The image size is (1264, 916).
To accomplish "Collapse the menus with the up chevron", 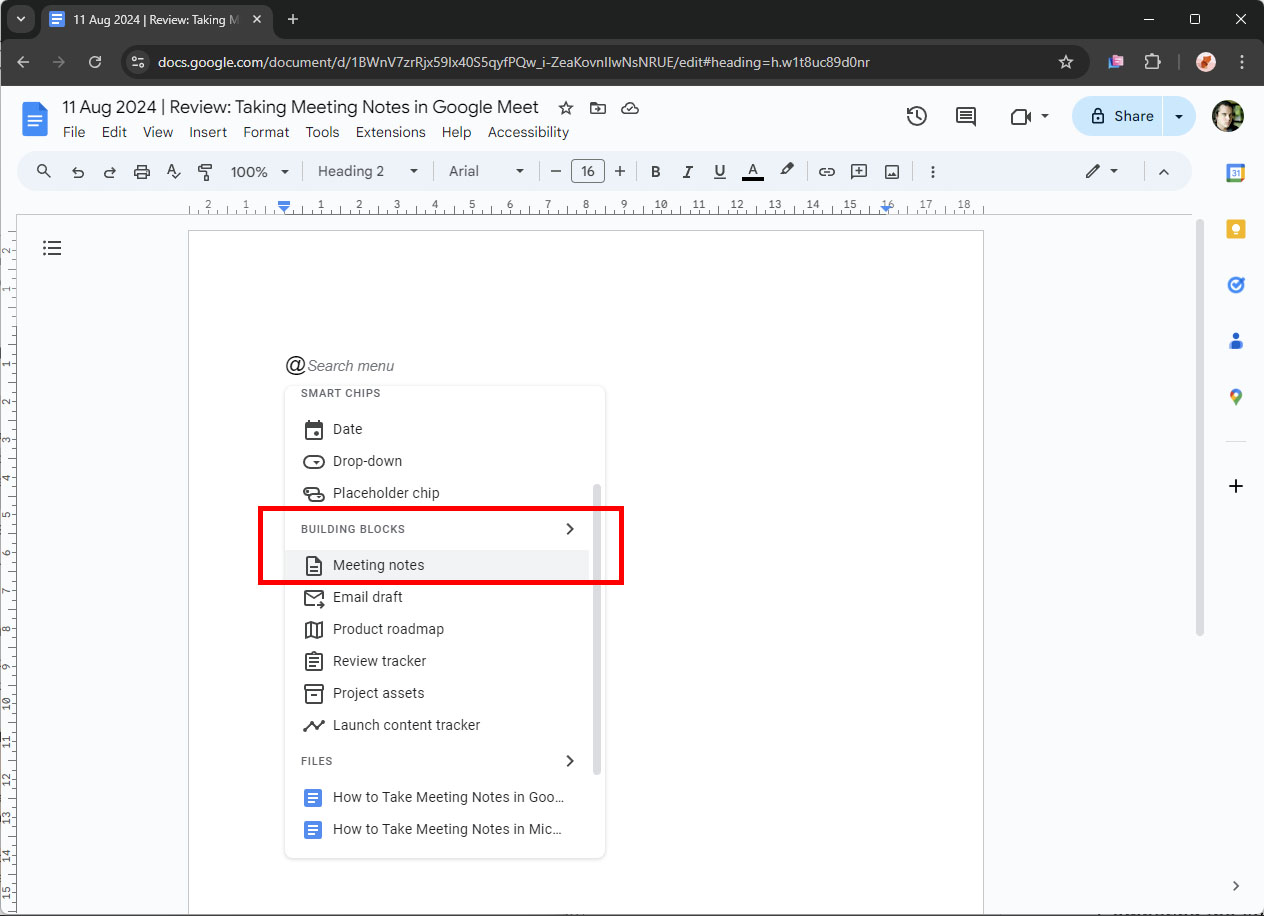I will 1164,172.
